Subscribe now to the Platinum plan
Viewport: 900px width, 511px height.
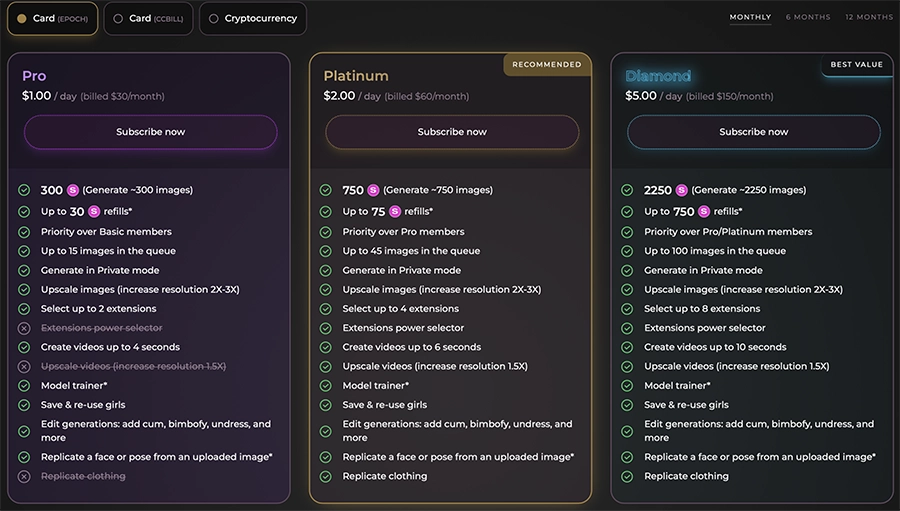(x=452, y=132)
